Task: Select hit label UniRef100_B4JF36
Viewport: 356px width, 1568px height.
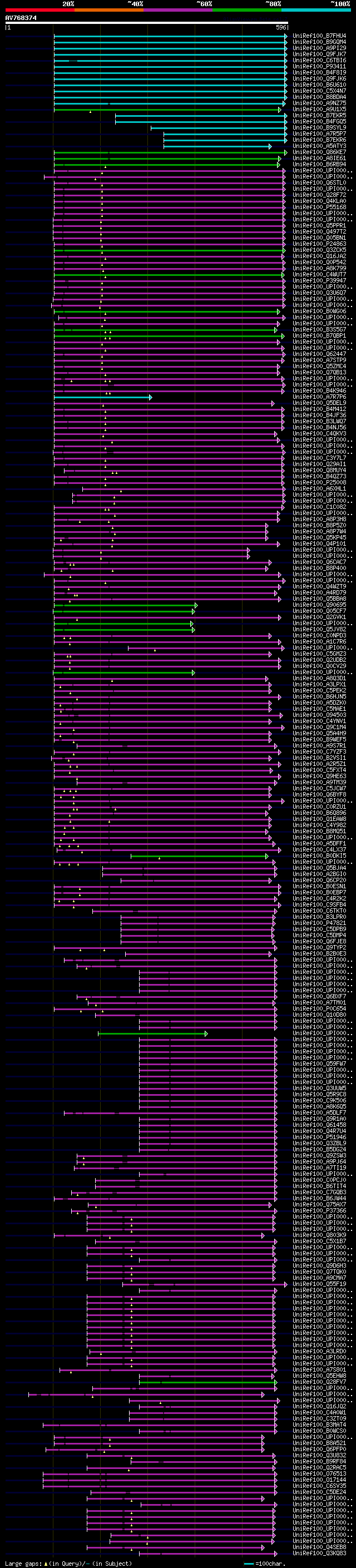Action: [x=319, y=415]
